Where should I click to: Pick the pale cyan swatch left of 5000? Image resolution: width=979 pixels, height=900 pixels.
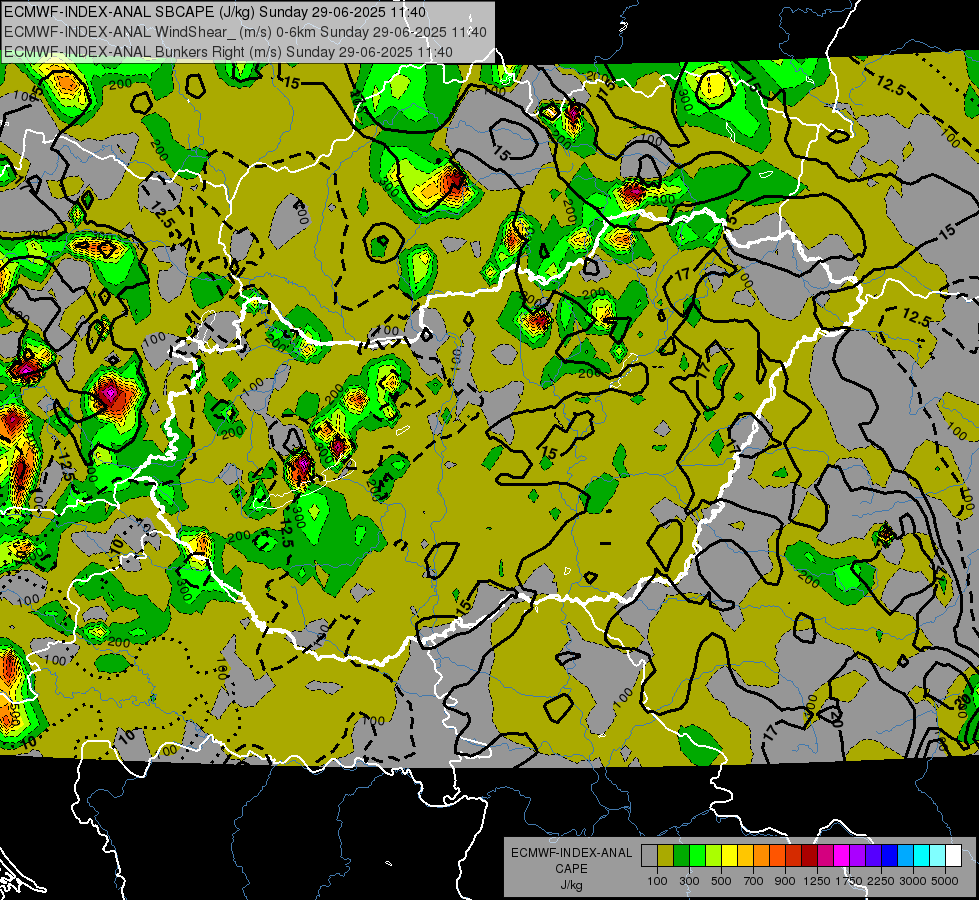[x=937, y=856]
